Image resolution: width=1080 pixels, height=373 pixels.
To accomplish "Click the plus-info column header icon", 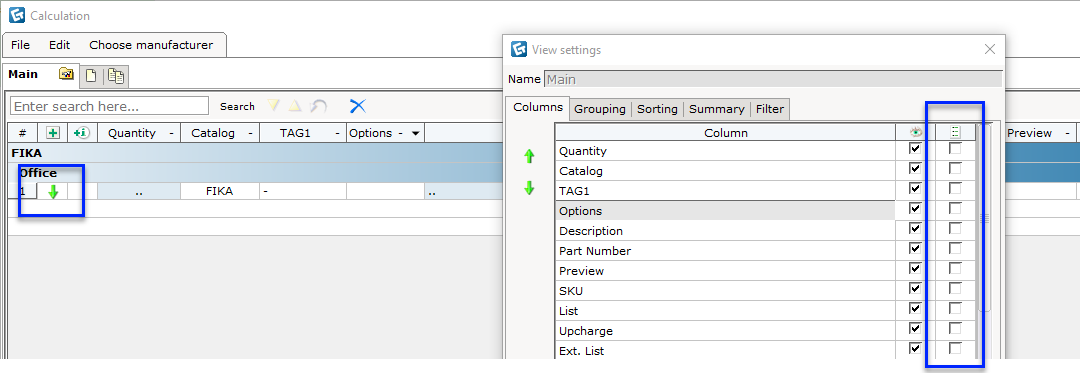I will (x=82, y=133).
